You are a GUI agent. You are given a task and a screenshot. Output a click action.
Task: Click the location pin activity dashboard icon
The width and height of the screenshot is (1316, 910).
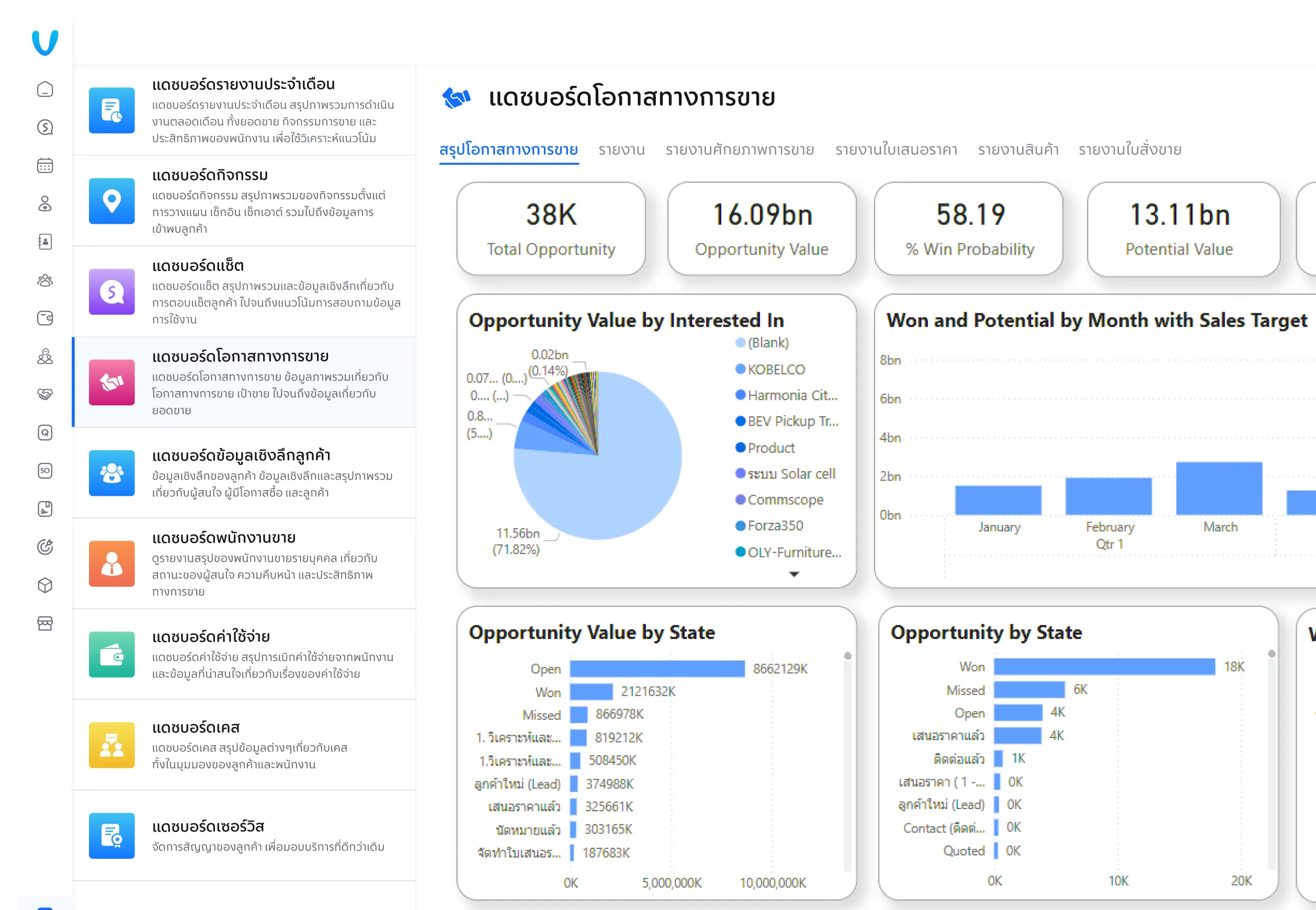pos(112,201)
